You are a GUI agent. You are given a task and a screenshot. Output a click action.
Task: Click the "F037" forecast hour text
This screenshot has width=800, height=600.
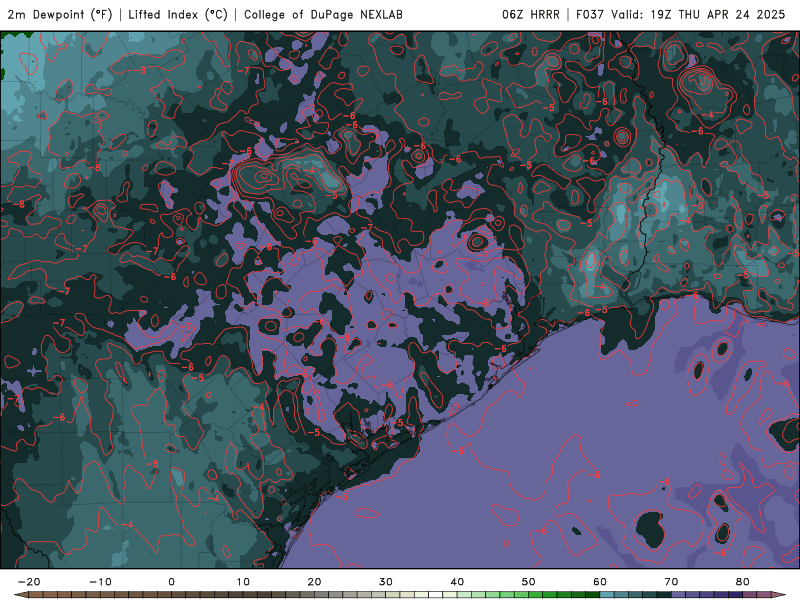[591, 14]
